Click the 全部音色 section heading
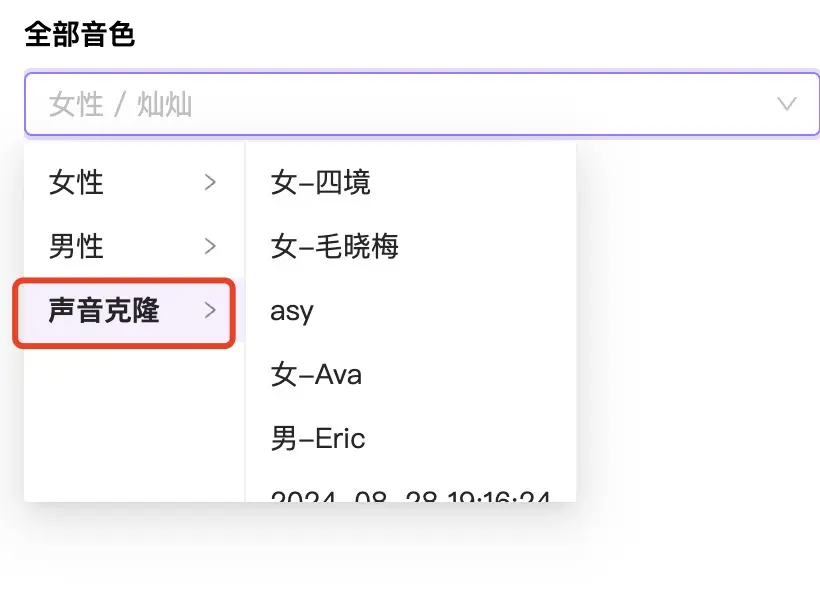The height and width of the screenshot is (590, 820). point(79,35)
